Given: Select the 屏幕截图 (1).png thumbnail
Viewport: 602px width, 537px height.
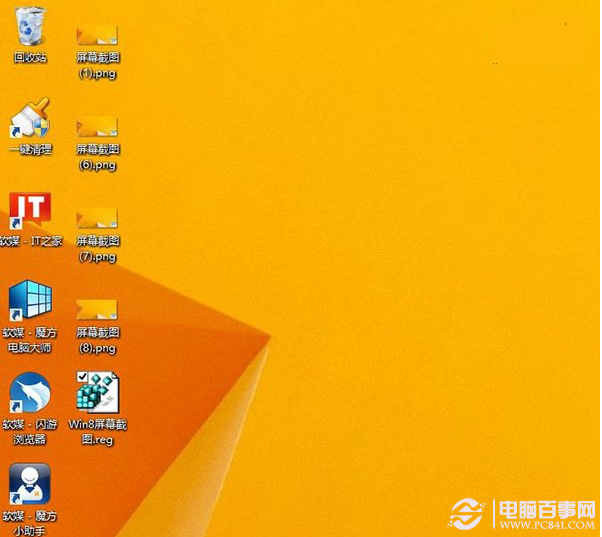Looking at the screenshot, I should click(97, 35).
